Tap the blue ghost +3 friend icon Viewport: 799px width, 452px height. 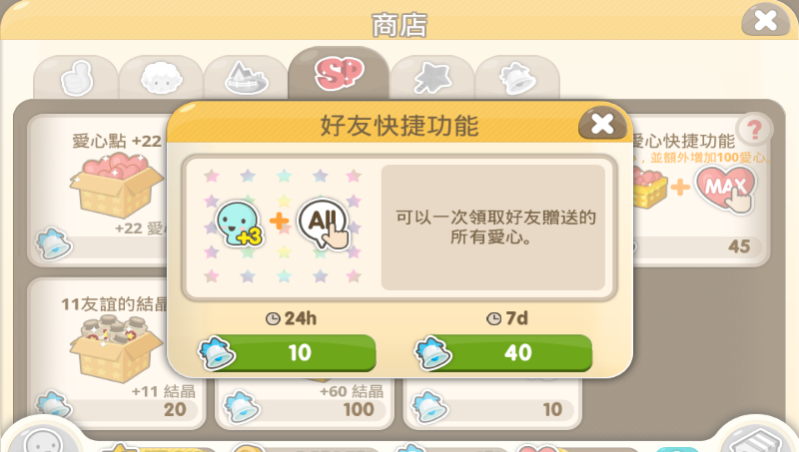pos(239,224)
